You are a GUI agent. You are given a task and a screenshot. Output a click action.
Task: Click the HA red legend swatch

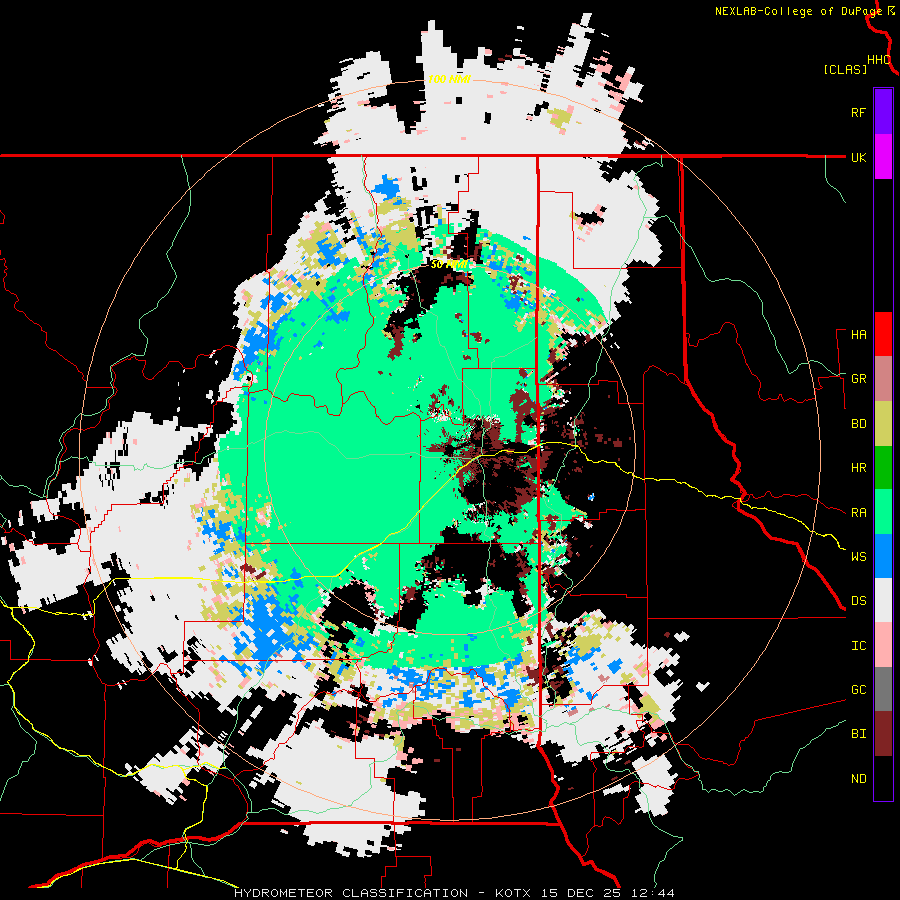(x=883, y=334)
